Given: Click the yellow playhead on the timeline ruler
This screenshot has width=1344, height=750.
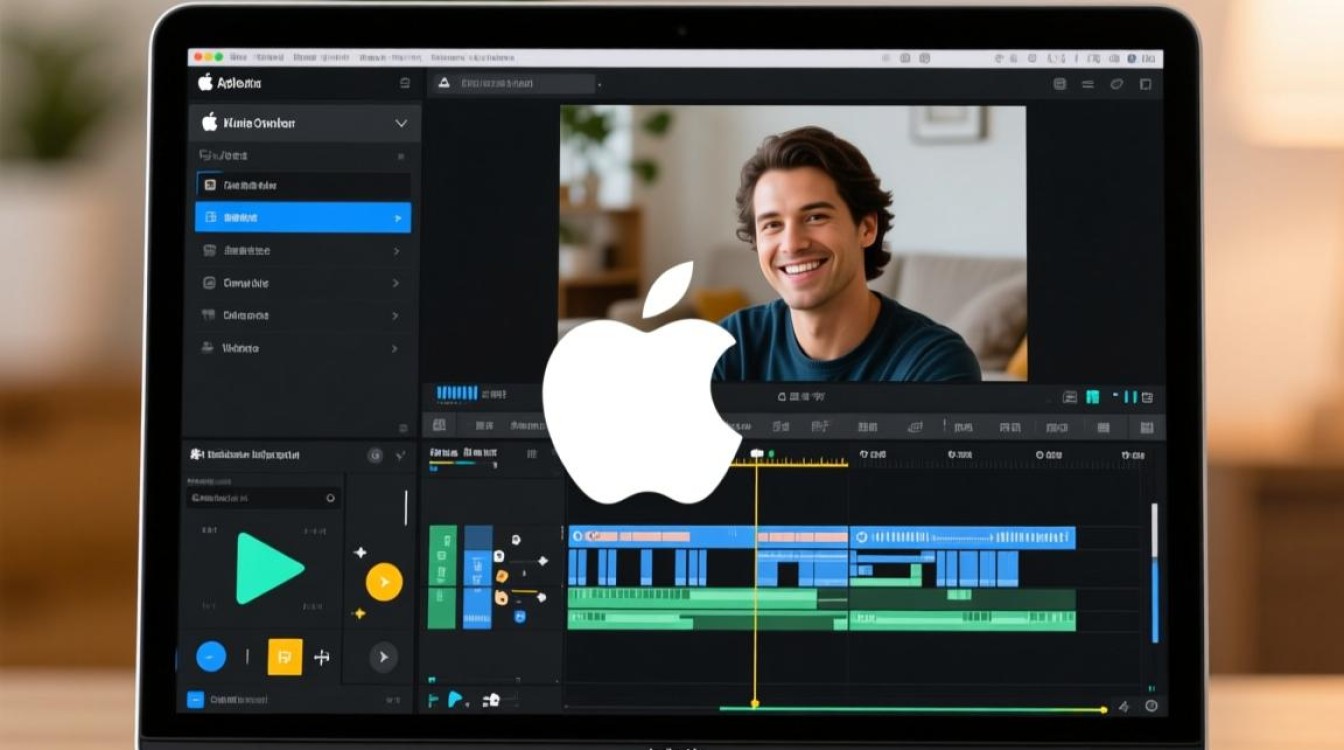Looking at the screenshot, I should pos(757,455).
